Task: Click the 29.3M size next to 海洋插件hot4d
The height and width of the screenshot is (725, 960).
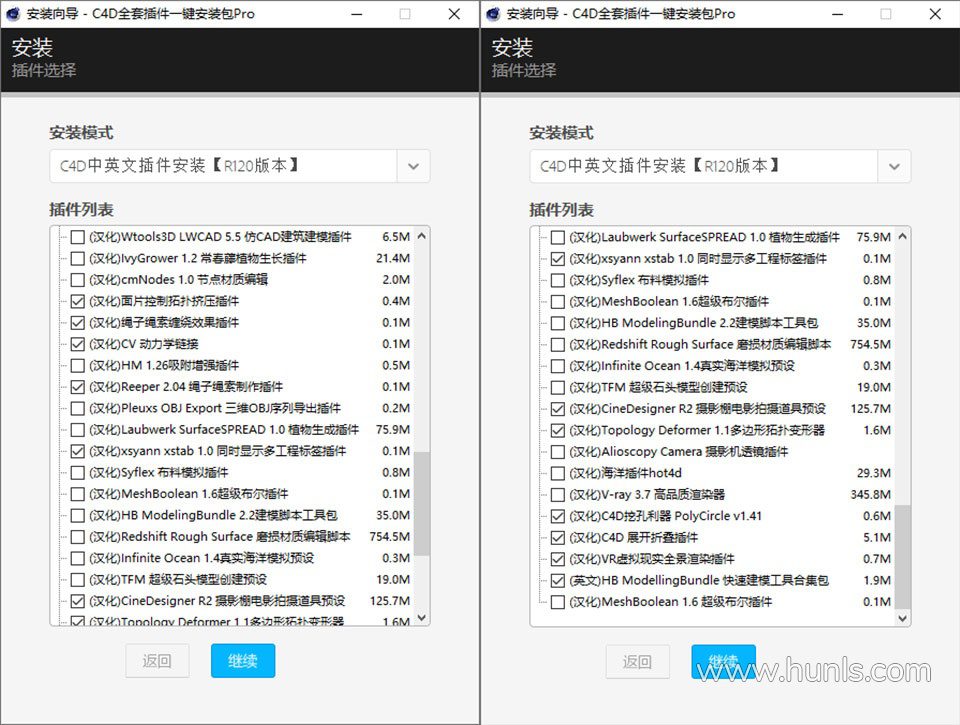Action: point(874,473)
